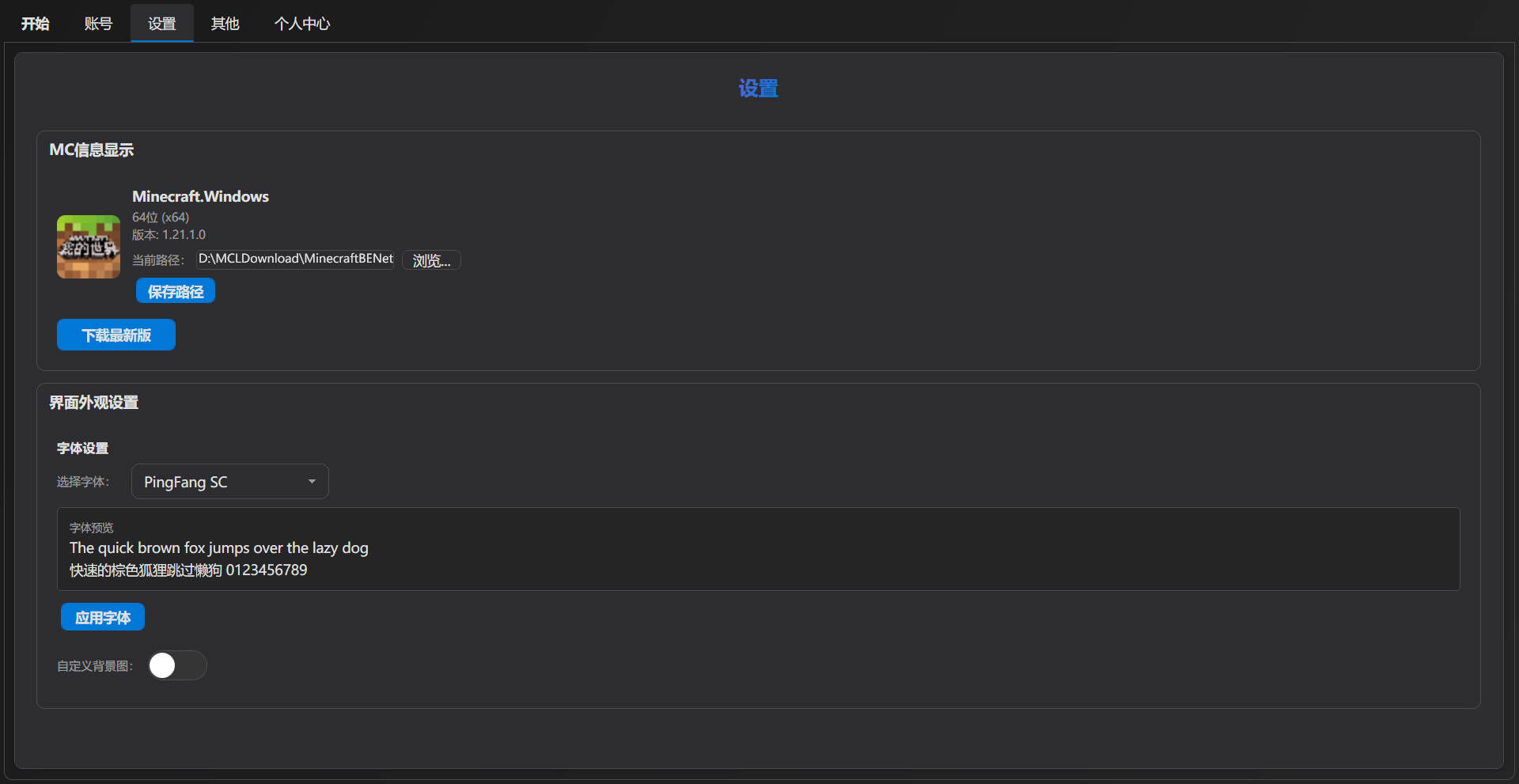Click the Minecraft grass block app icon
Image resolution: width=1519 pixels, height=784 pixels.
(88, 247)
